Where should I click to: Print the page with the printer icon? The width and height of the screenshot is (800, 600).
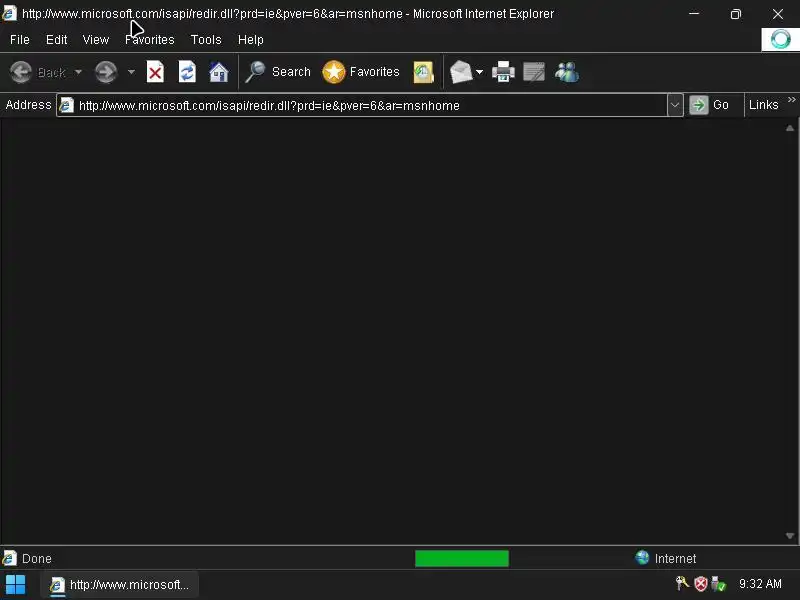(503, 72)
